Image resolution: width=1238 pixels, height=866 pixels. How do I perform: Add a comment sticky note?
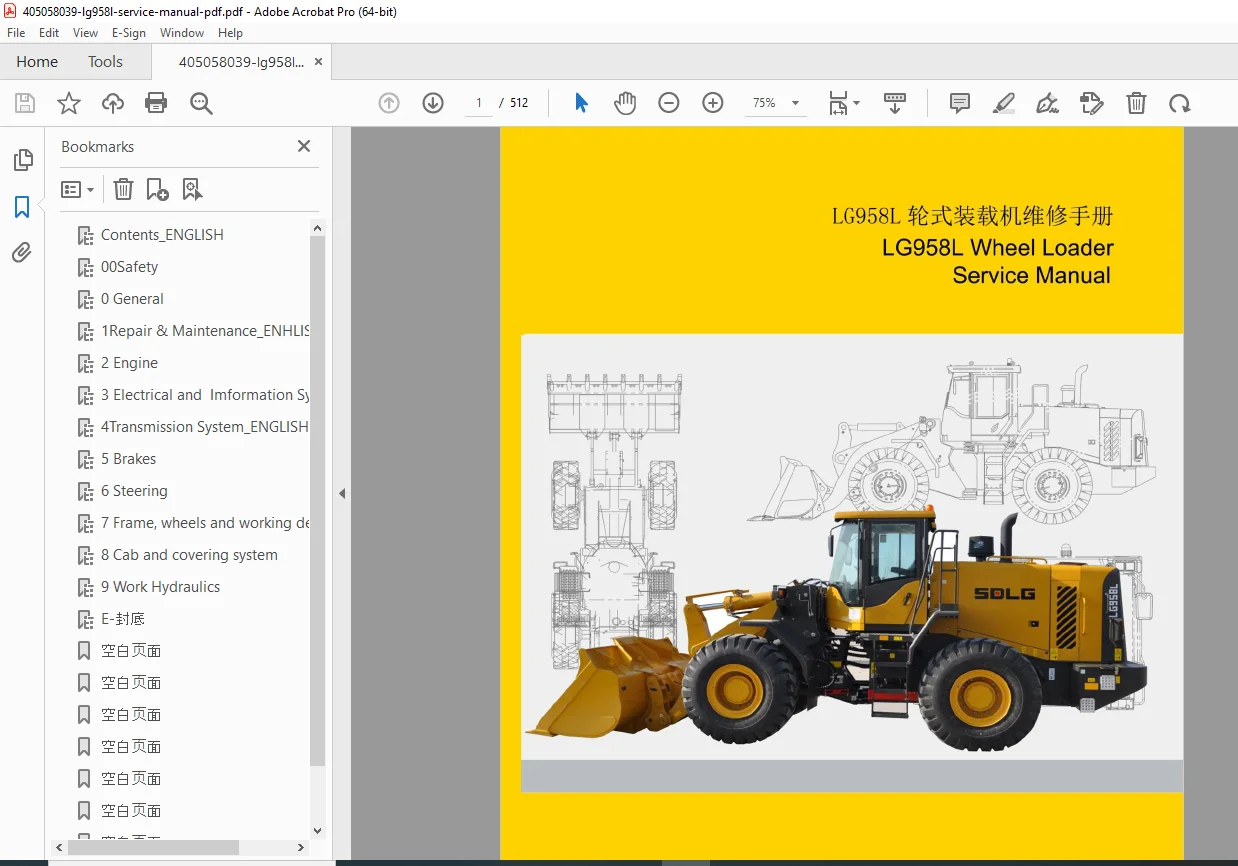[960, 103]
